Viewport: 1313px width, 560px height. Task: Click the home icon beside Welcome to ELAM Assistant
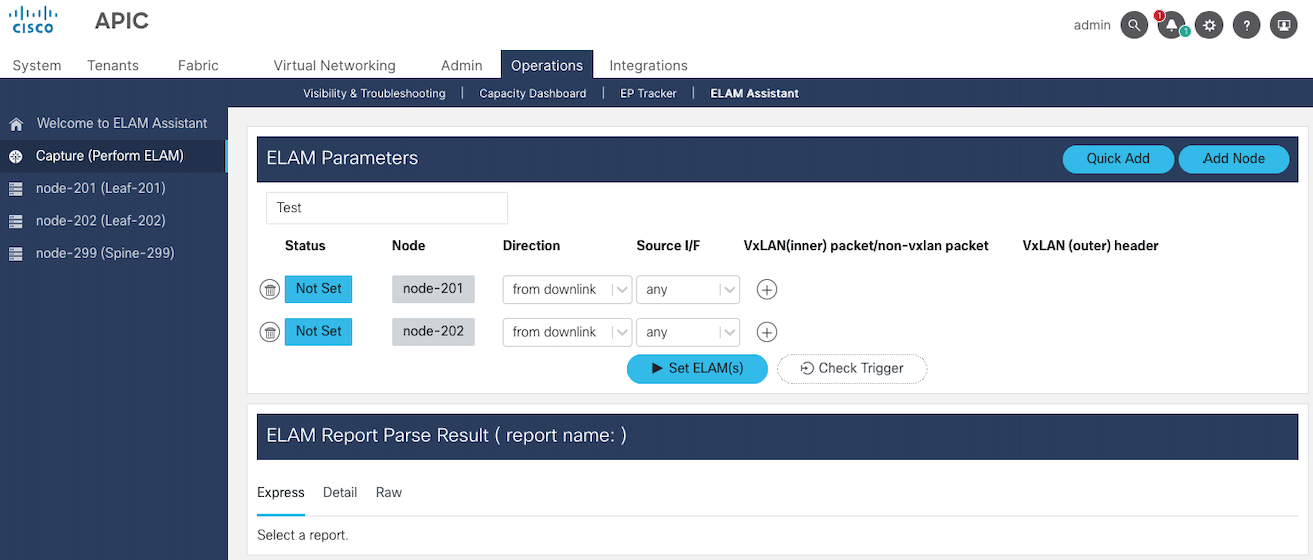pyautogui.click(x=16, y=124)
